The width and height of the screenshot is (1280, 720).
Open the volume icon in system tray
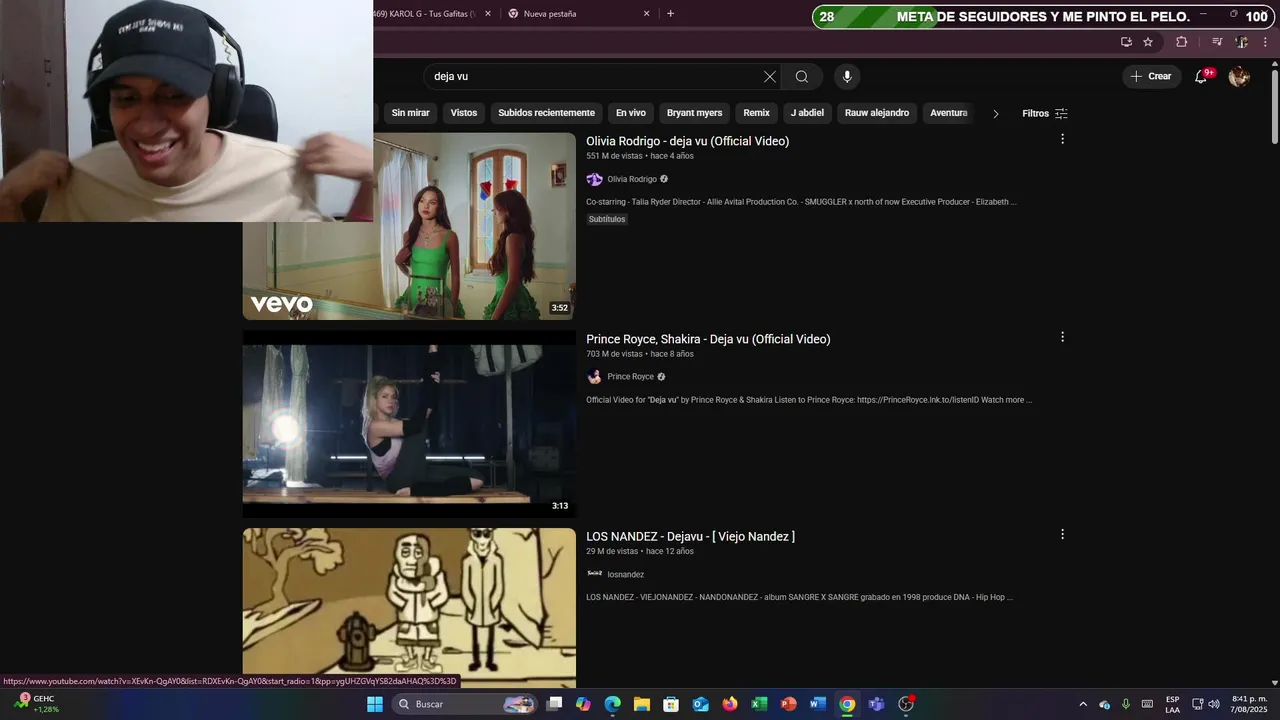[1214, 704]
